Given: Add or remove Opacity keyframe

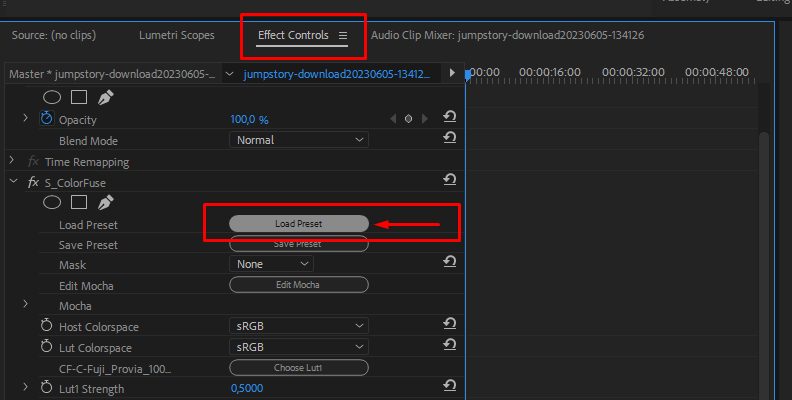Looking at the screenshot, I should [408, 119].
